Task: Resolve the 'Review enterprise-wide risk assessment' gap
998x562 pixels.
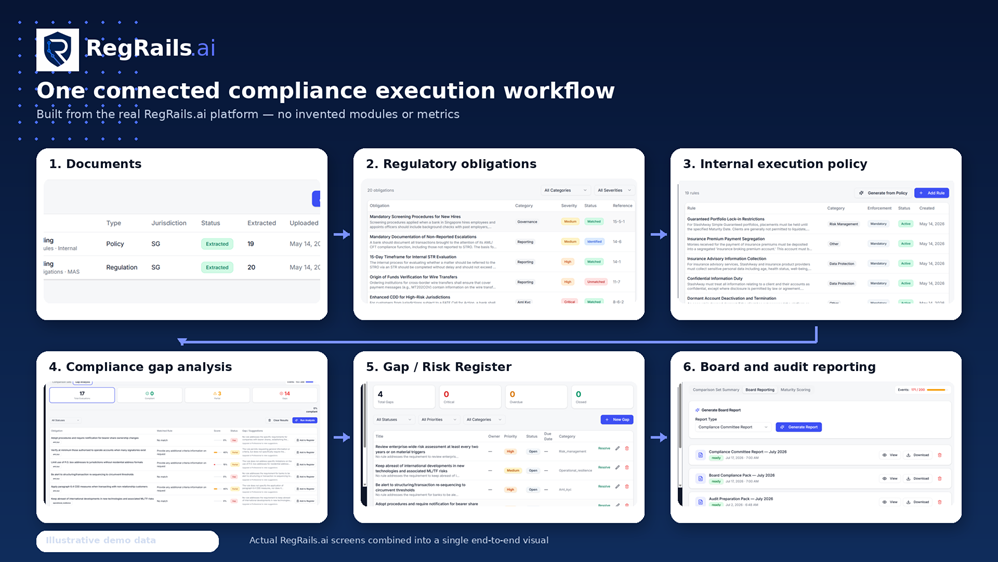Action: point(604,448)
